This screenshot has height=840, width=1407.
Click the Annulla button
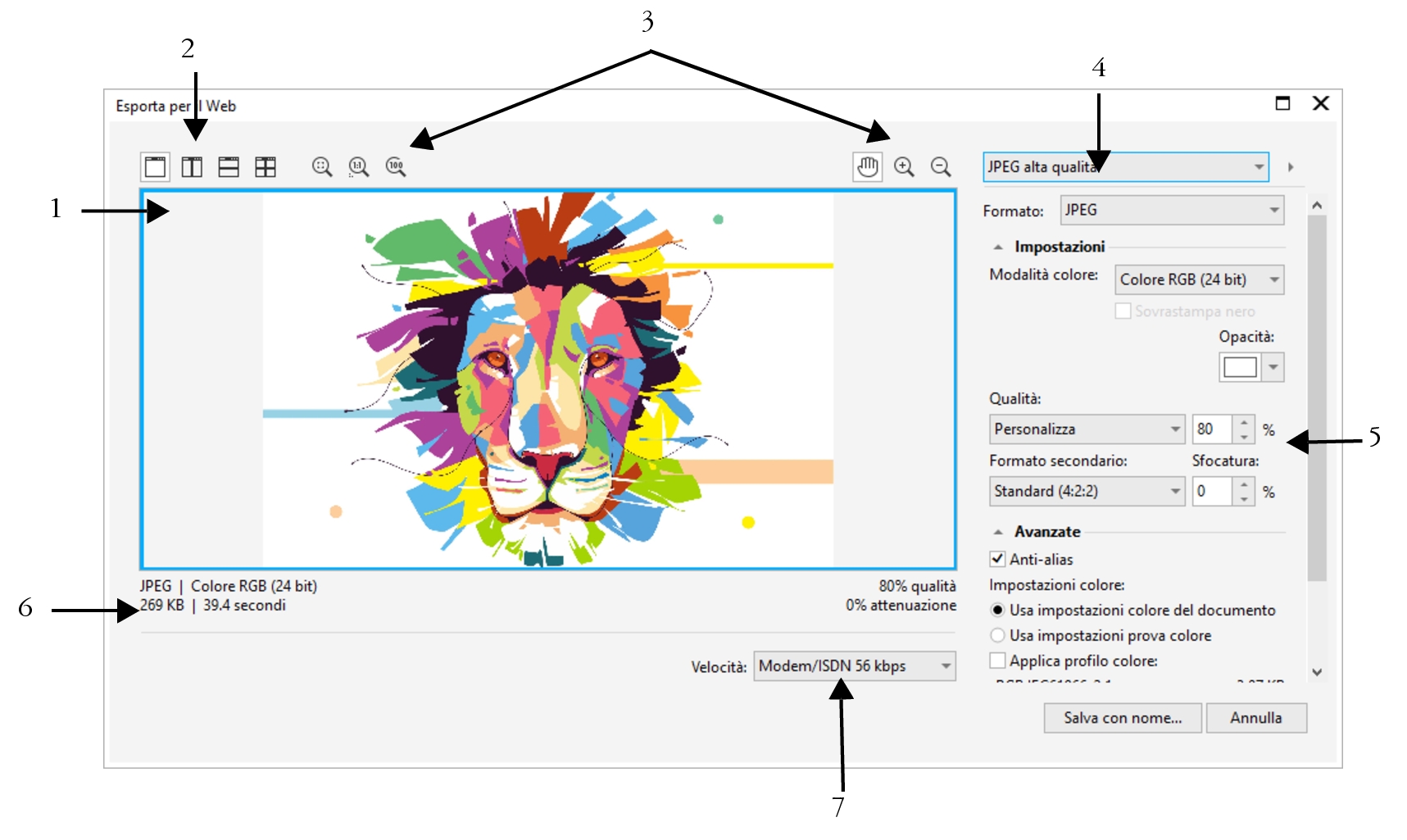1255,718
